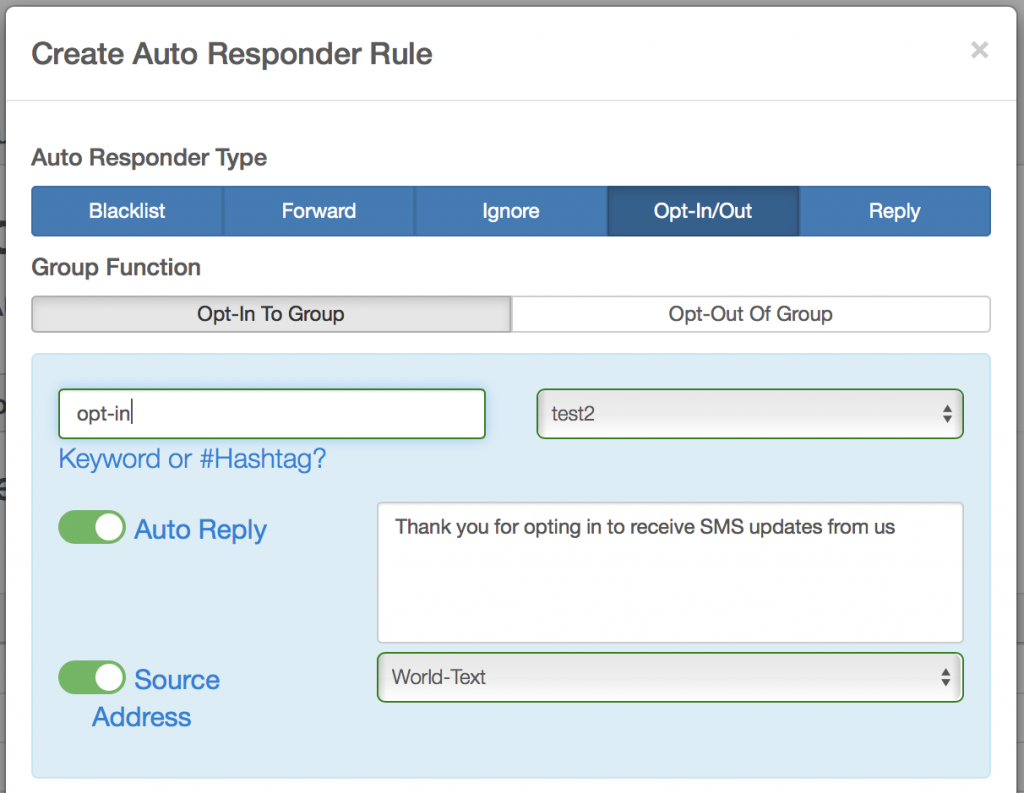
Task: Click the keyword input containing opt-in
Action: pos(271,413)
